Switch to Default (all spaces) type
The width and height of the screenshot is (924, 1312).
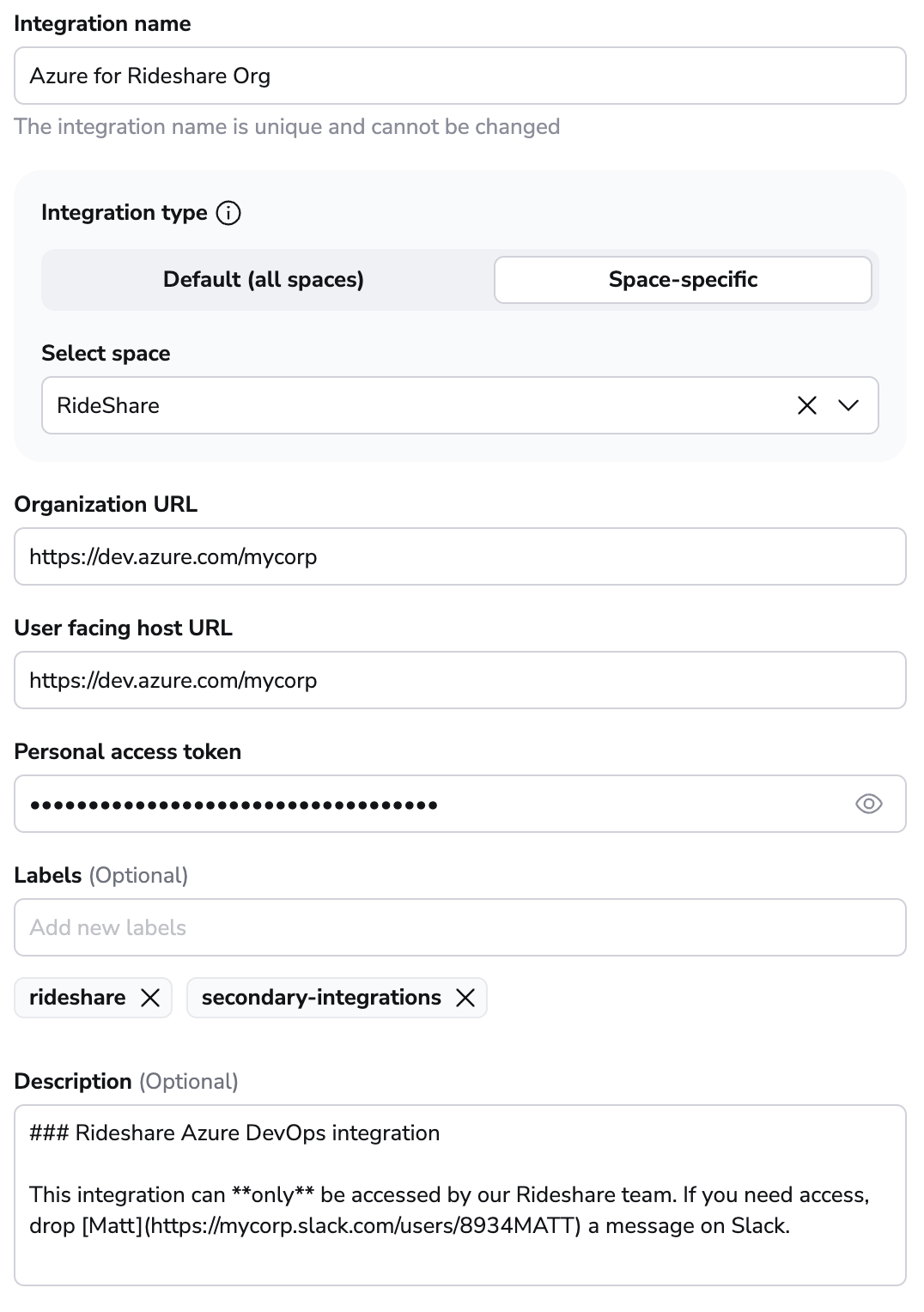[264, 280]
